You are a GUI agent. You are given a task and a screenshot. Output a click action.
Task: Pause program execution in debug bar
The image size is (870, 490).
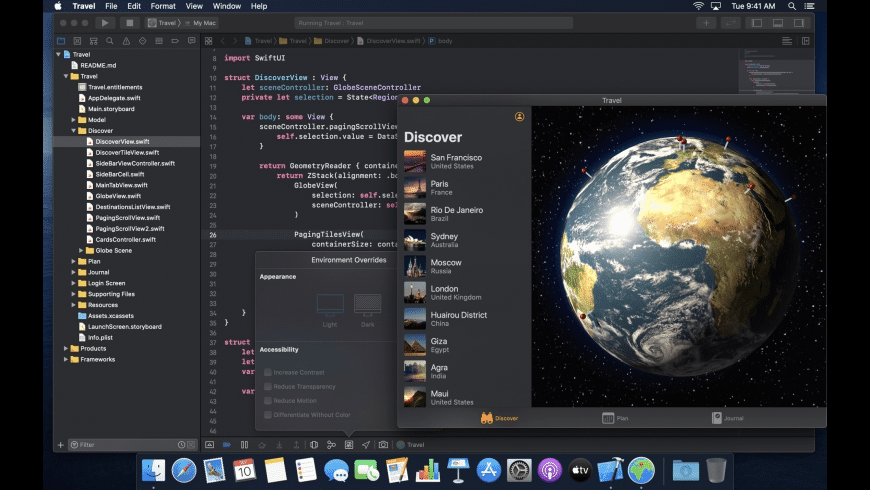click(x=244, y=444)
